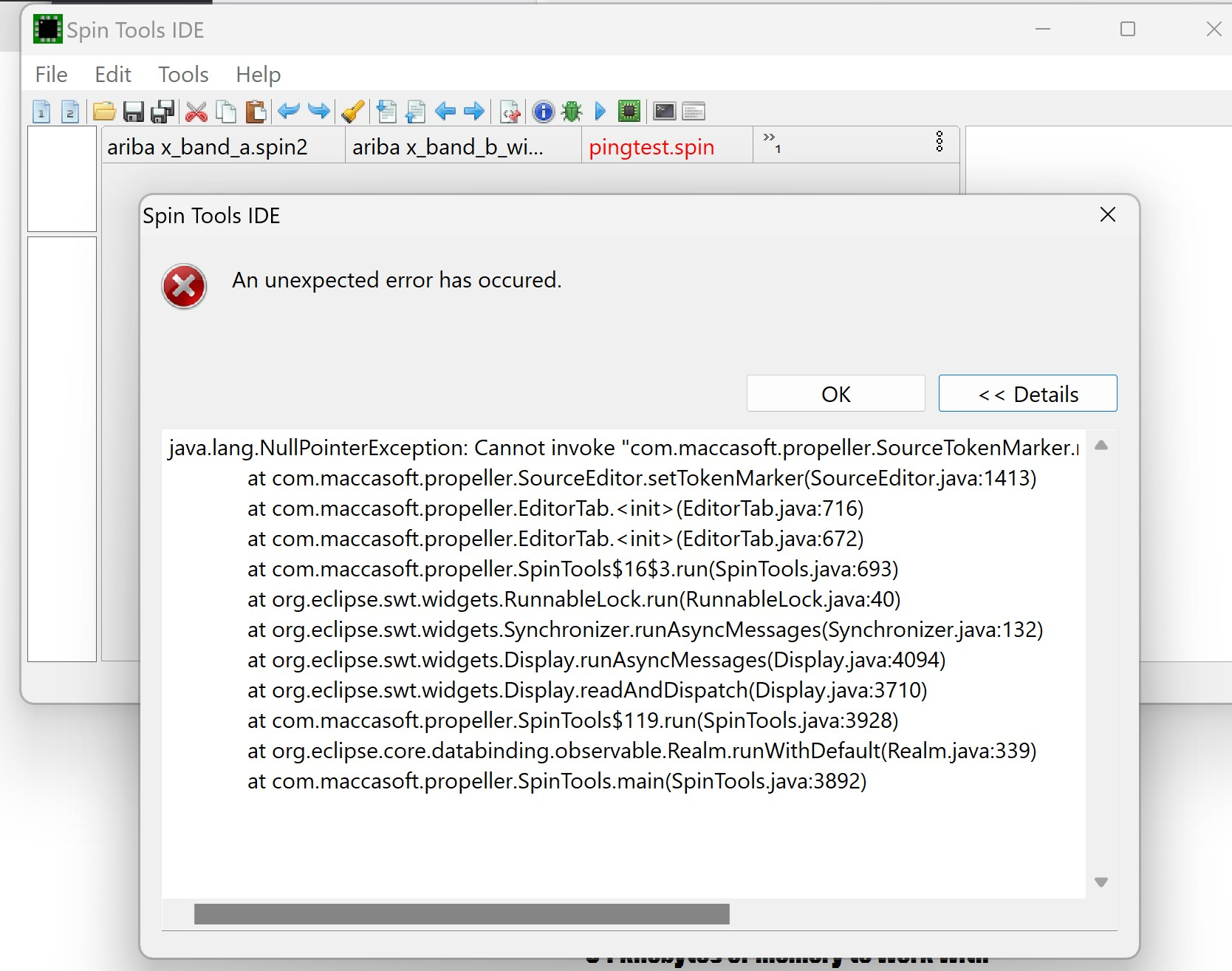This screenshot has width=1232, height=971.
Task: Click the stack trace scroll up arrow
Action: (1101, 445)
